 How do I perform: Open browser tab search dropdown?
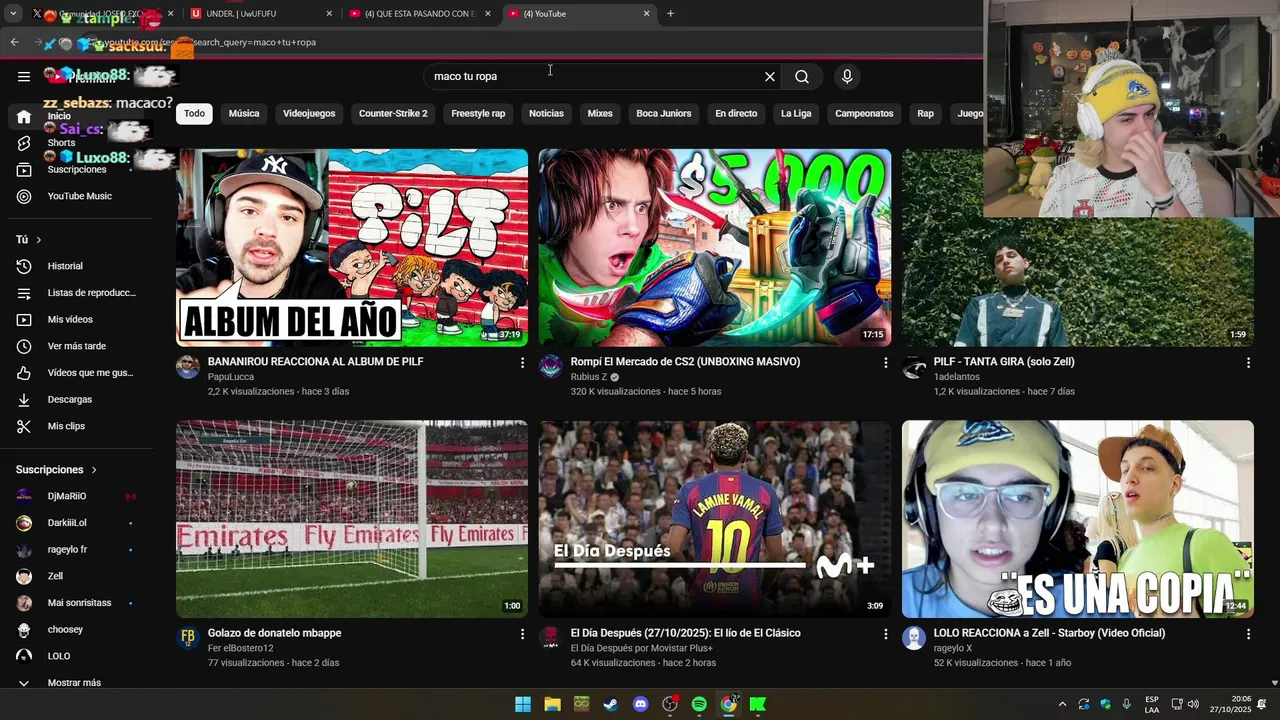13,13
